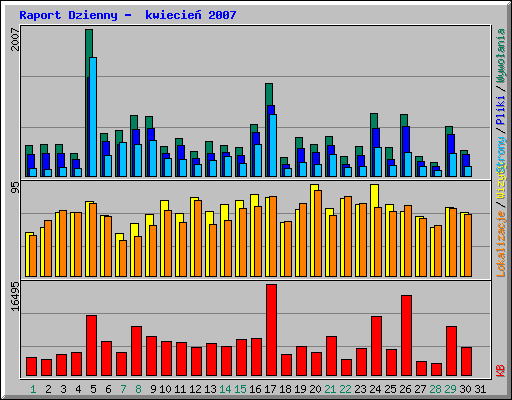Click day label "19" on the x-axis
Screen dimensions: 512x400
click(300, 389)
